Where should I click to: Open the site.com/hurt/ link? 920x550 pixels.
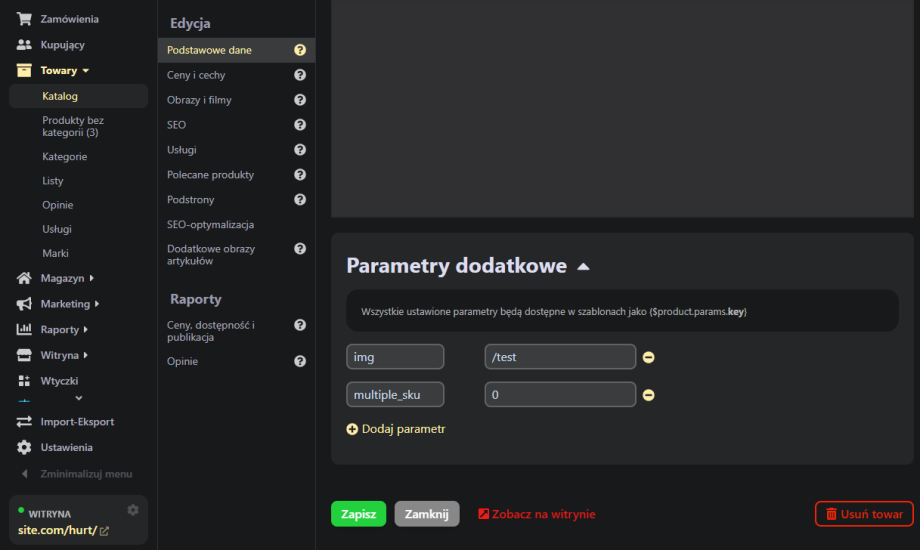coord(57,530)
